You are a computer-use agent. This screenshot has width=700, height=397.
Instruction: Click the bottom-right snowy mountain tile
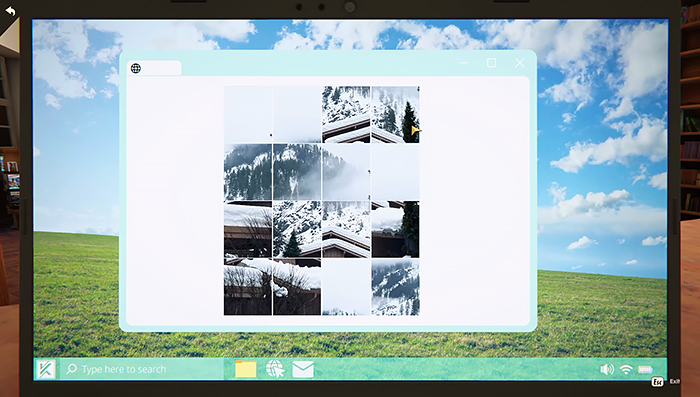pos(395,287)
